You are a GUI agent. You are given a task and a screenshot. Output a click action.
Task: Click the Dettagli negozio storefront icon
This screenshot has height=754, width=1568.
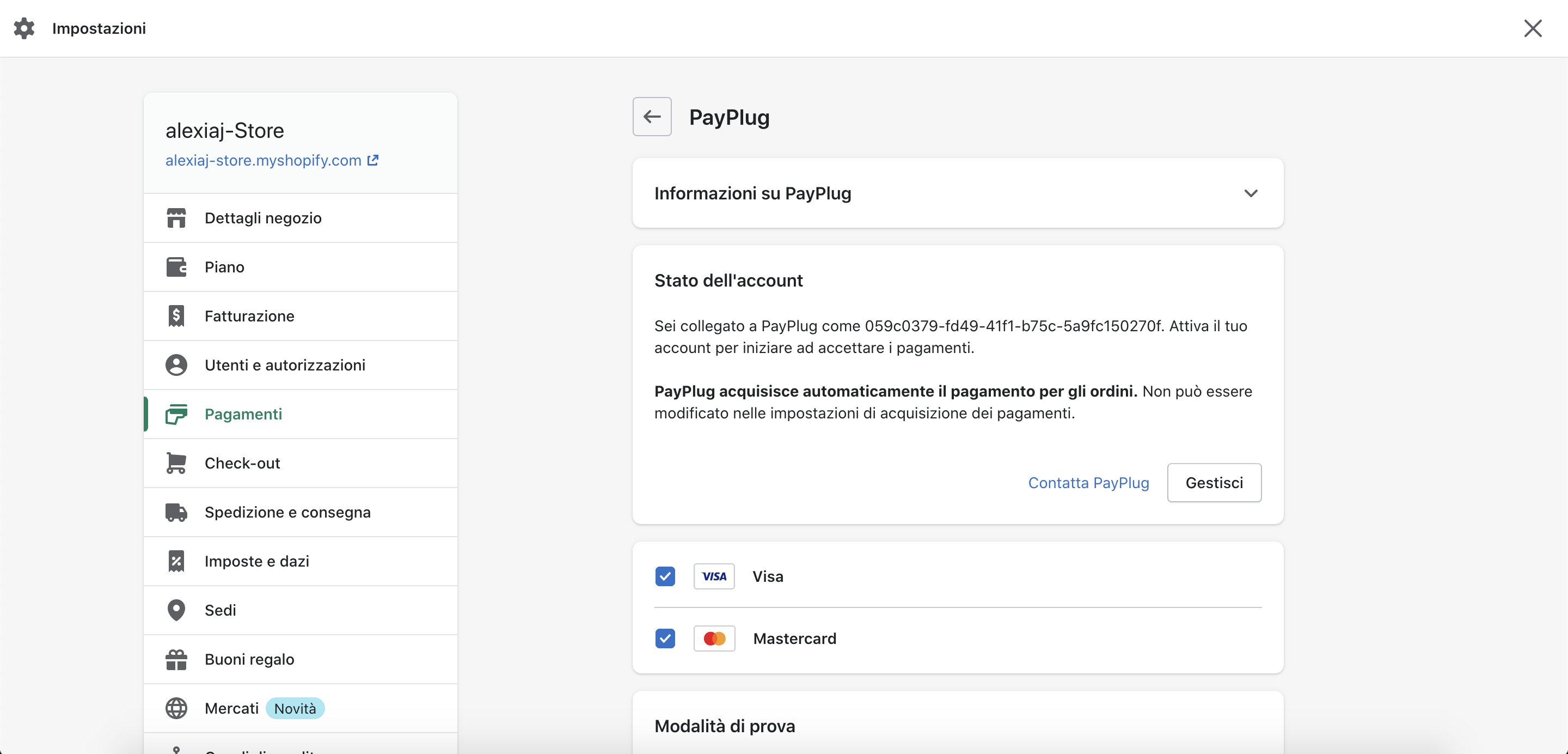176,218
